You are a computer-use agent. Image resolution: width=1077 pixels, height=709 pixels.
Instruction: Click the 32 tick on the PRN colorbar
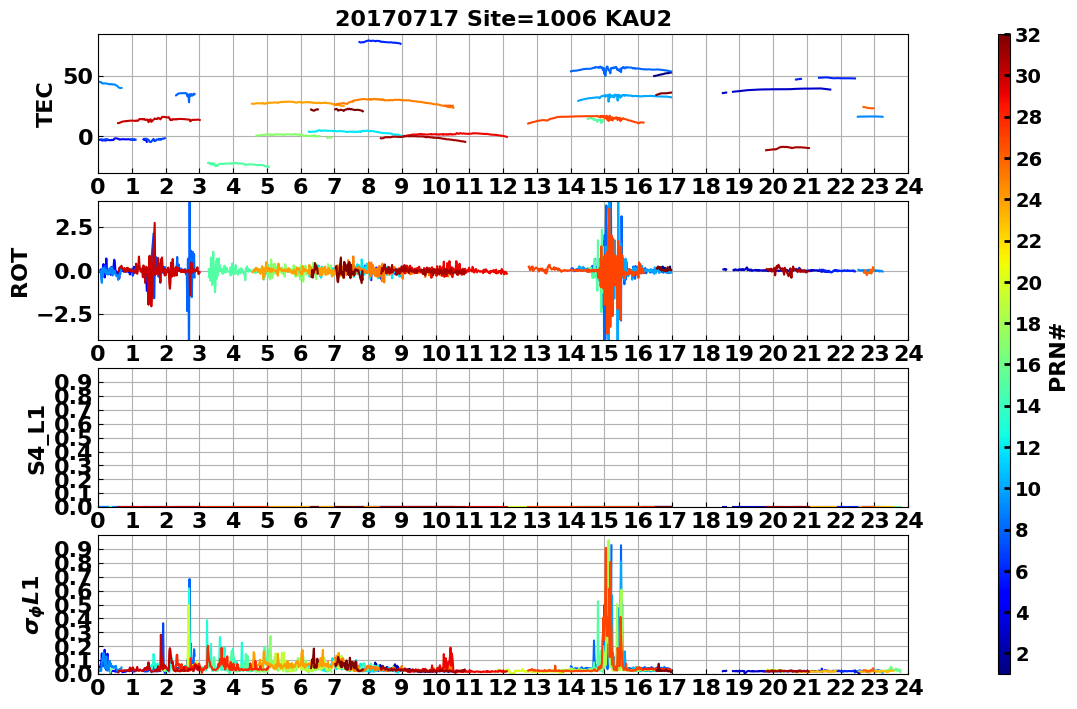(x=1028, y=35)
